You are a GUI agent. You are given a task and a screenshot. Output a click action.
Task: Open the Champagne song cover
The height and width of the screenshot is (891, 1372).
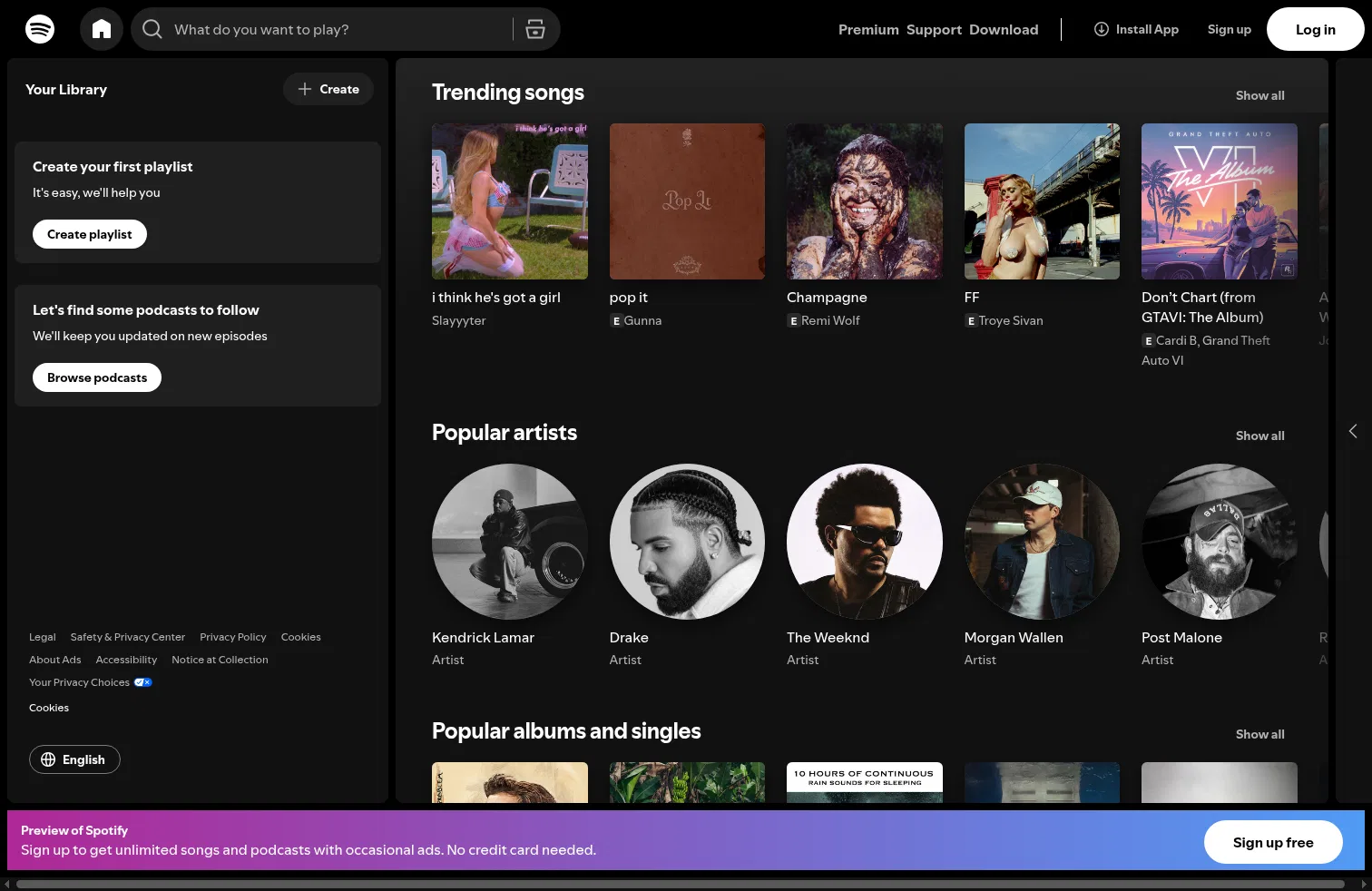tap(865, 201)
